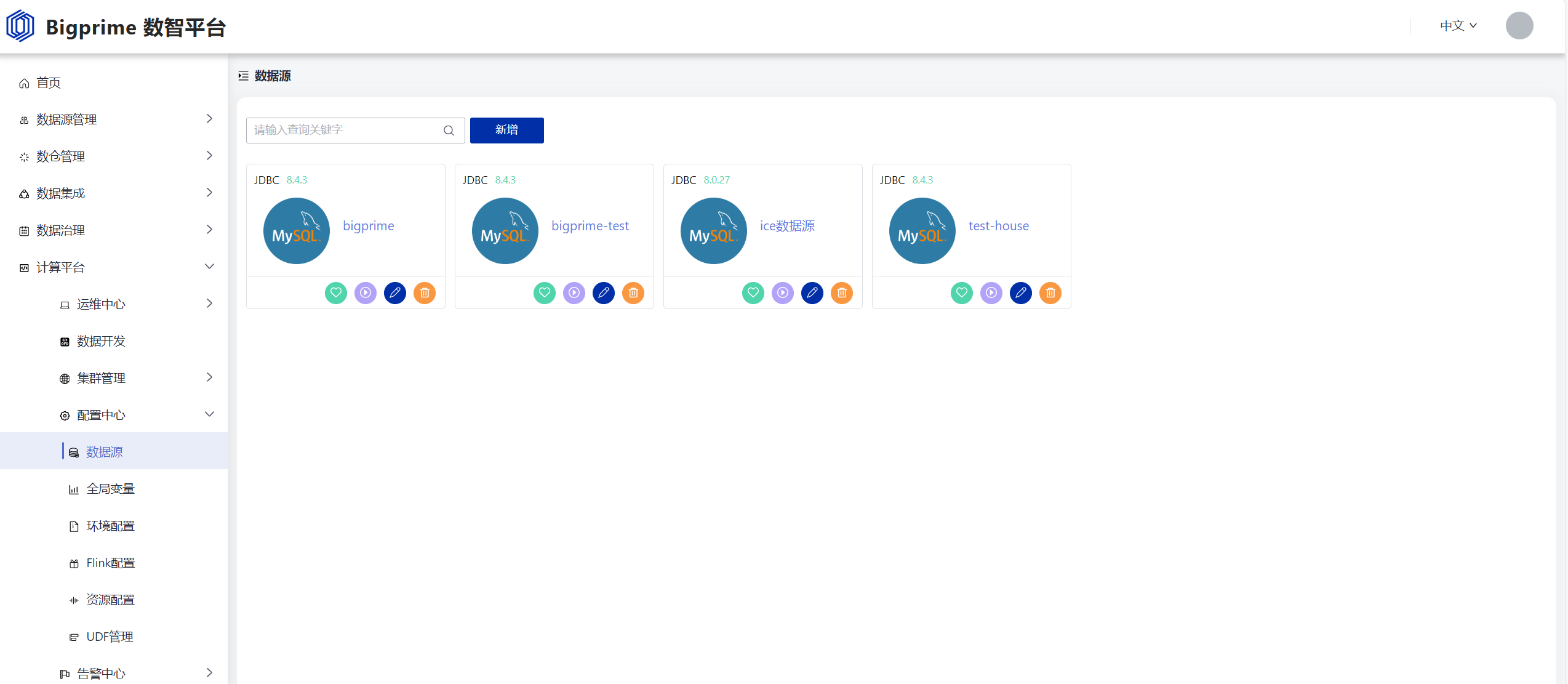1568x684 pixels.
Task: Open the bigprime-test datasource name link
Action: 590,226
